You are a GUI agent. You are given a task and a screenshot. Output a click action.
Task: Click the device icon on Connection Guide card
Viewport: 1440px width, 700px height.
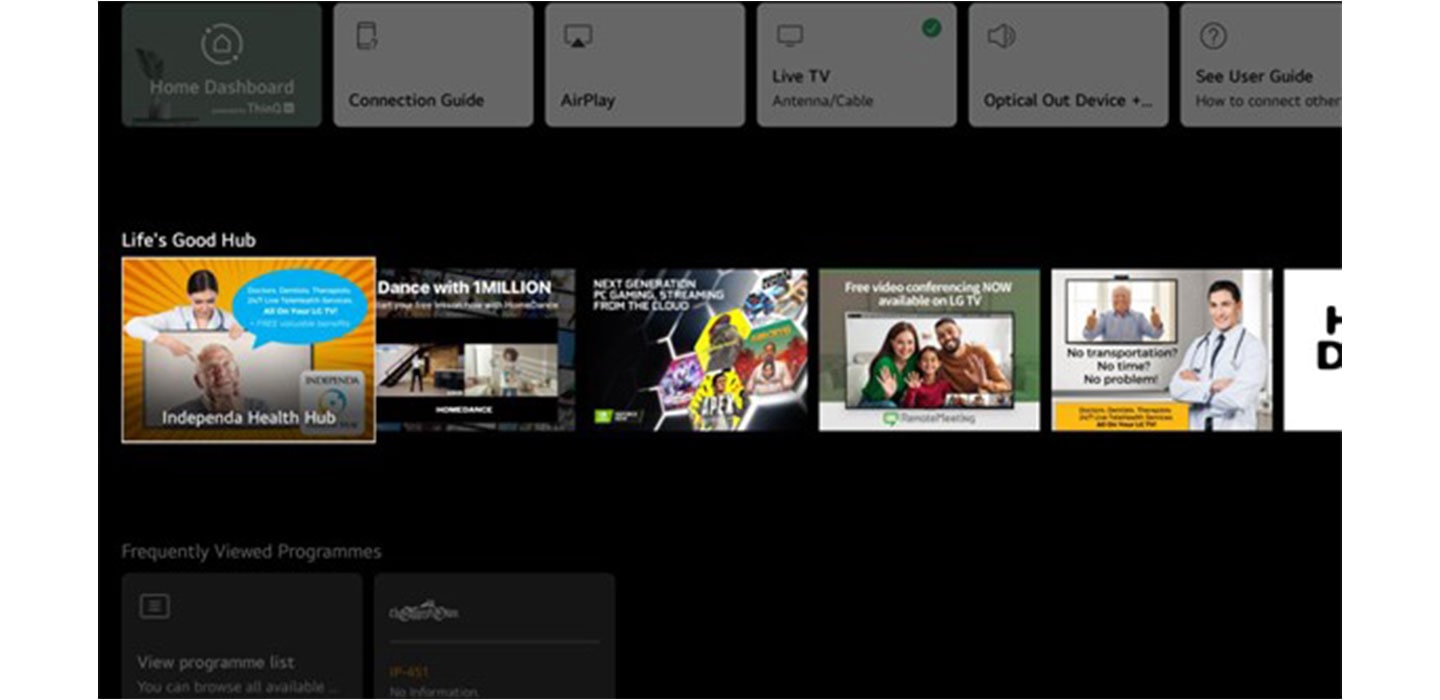(366, 36)
